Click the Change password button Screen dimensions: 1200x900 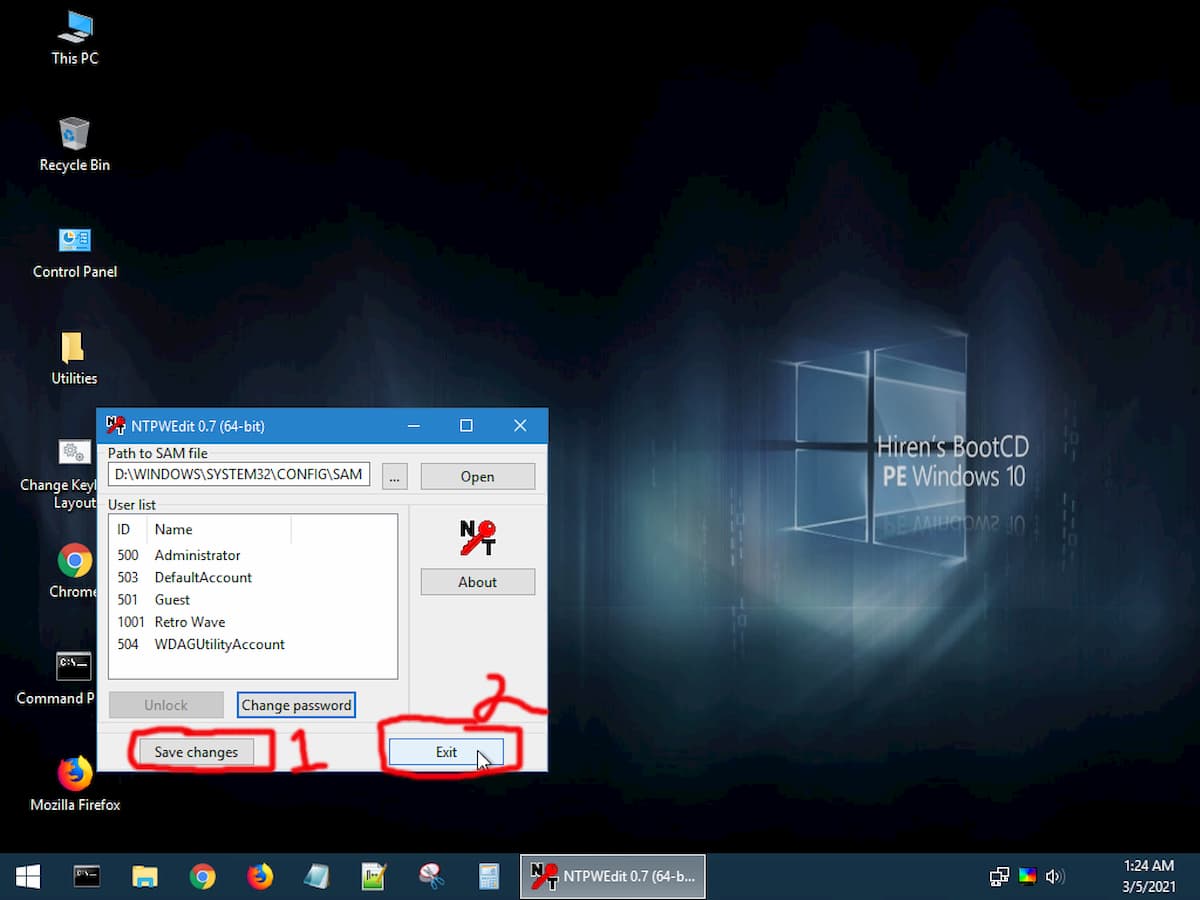(x=296, y=705)
